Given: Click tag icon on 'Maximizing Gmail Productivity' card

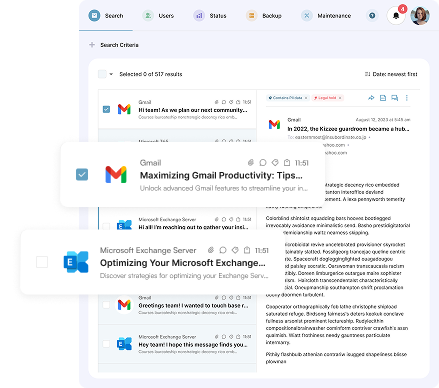Looking at the screenshot, I should 275,163.
